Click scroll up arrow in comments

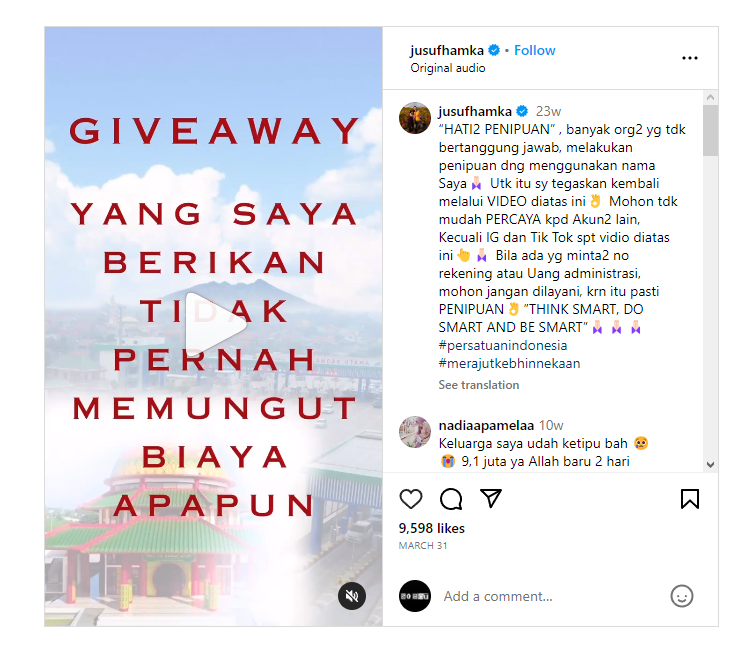tap(710, 97)
